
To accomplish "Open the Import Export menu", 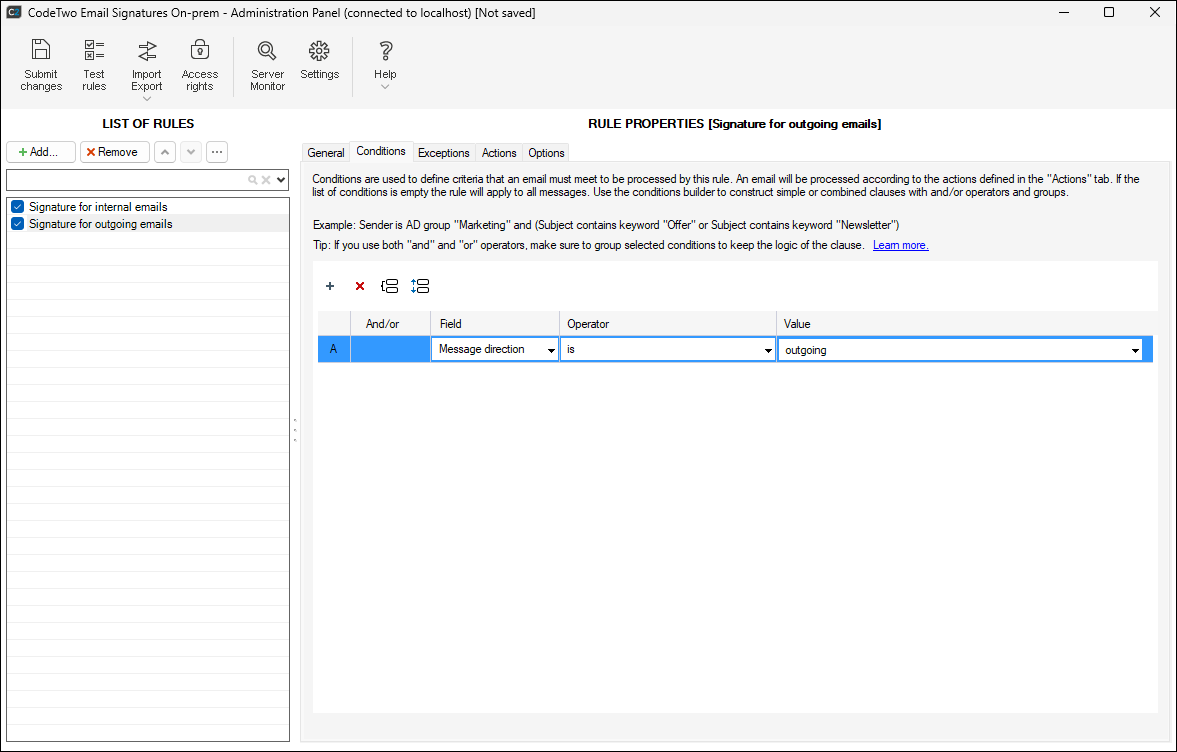I will pos(147,52).
